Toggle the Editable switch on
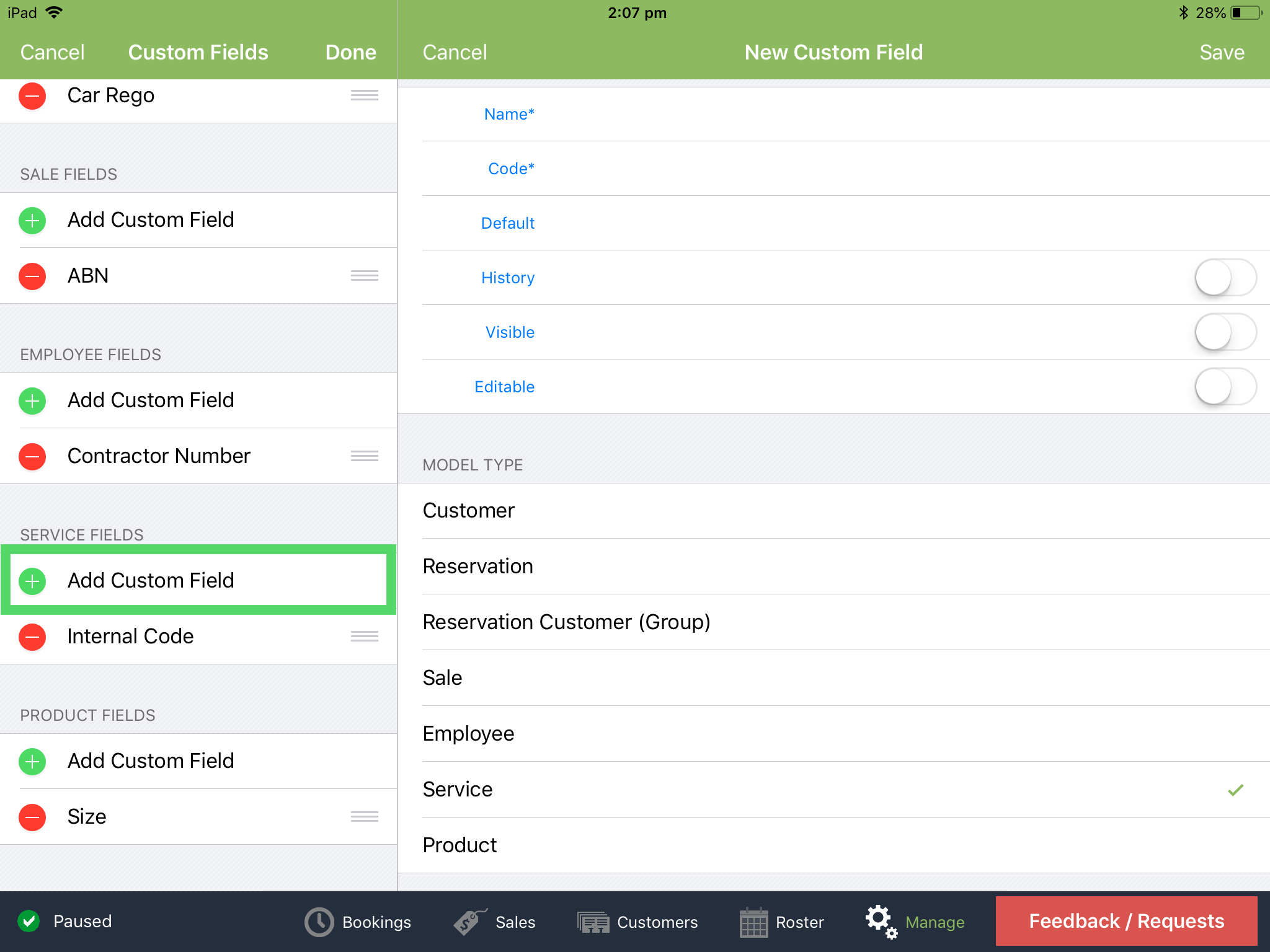 1225,387
